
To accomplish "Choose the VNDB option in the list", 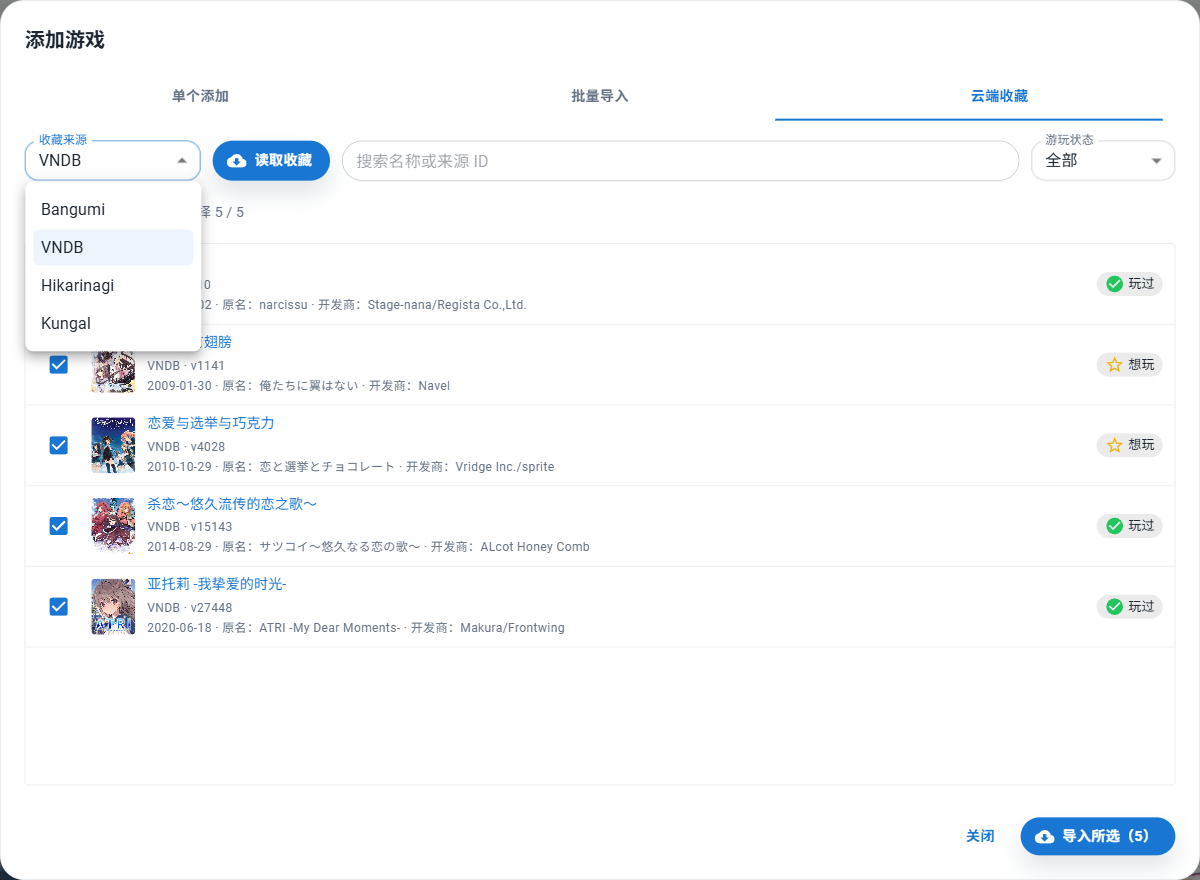I will (x=113, y=248).
